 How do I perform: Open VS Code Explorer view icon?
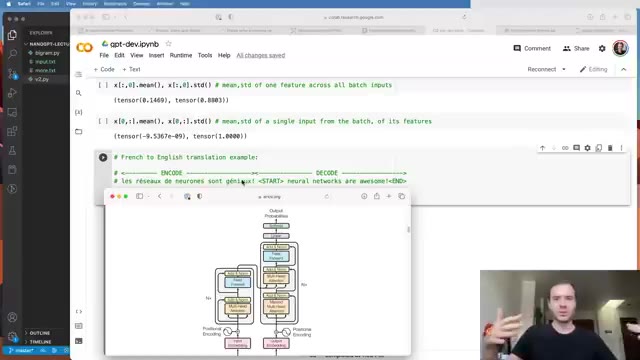12,35
